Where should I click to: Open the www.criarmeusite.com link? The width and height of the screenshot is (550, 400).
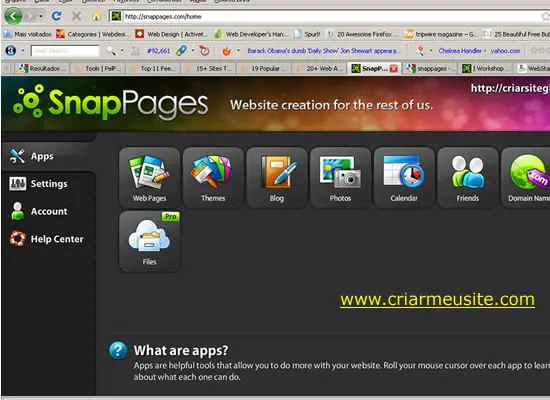click(x=437, y=299)
